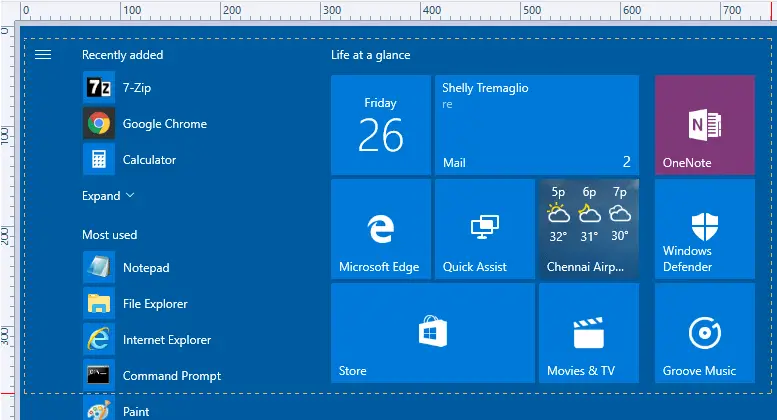
Task: Open the Mail tile from Shelly Tremaglio
Action: [537, 125]
